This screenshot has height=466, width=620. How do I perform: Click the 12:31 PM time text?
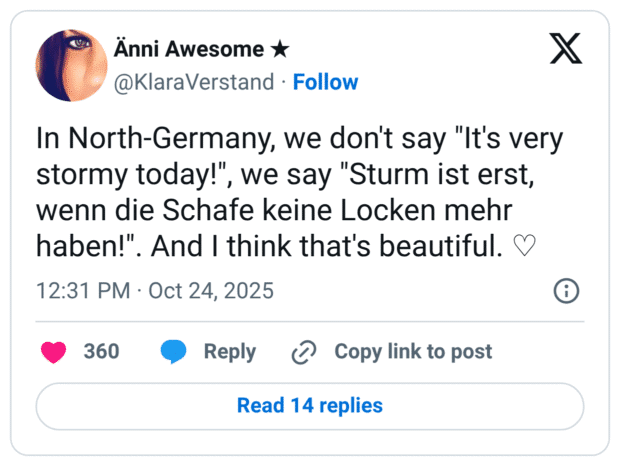click(x=84, y=292)
